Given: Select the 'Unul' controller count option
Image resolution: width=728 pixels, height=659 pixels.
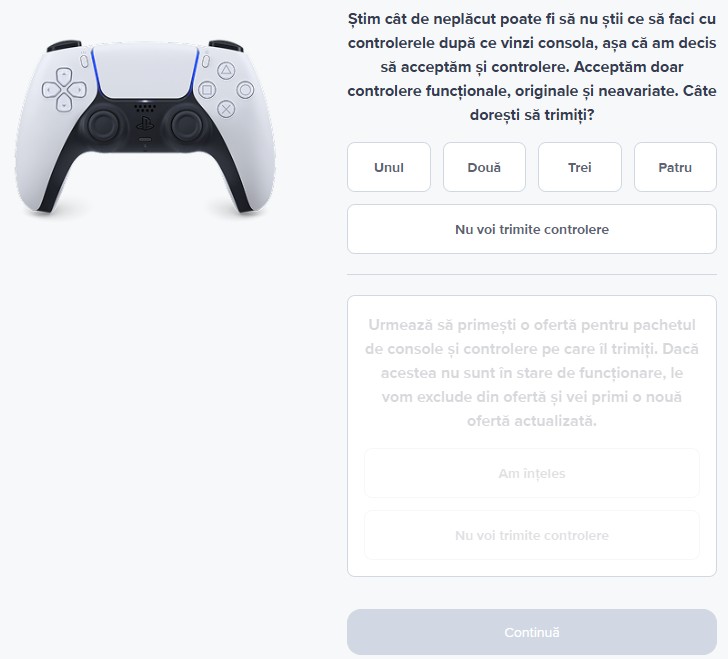Looking at the screenshot, I should point(389,167).
